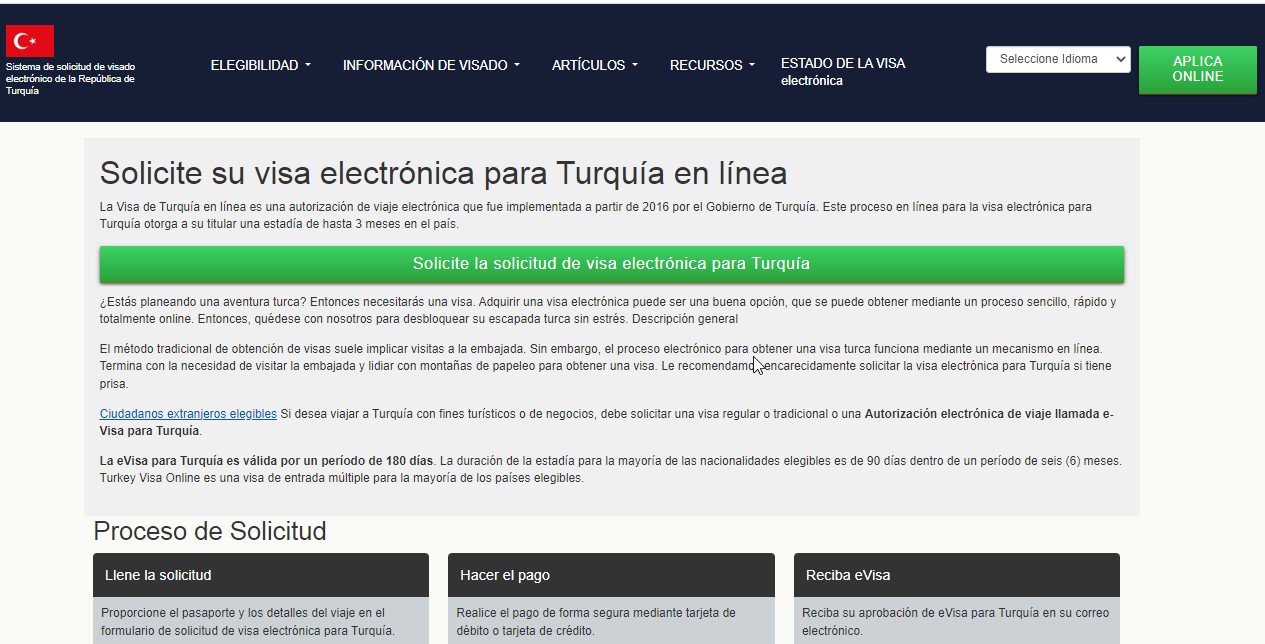Open the ARTÍCULOS dropdown menu
This screenshot has height=644, width=1265.
tap(594, 65)
